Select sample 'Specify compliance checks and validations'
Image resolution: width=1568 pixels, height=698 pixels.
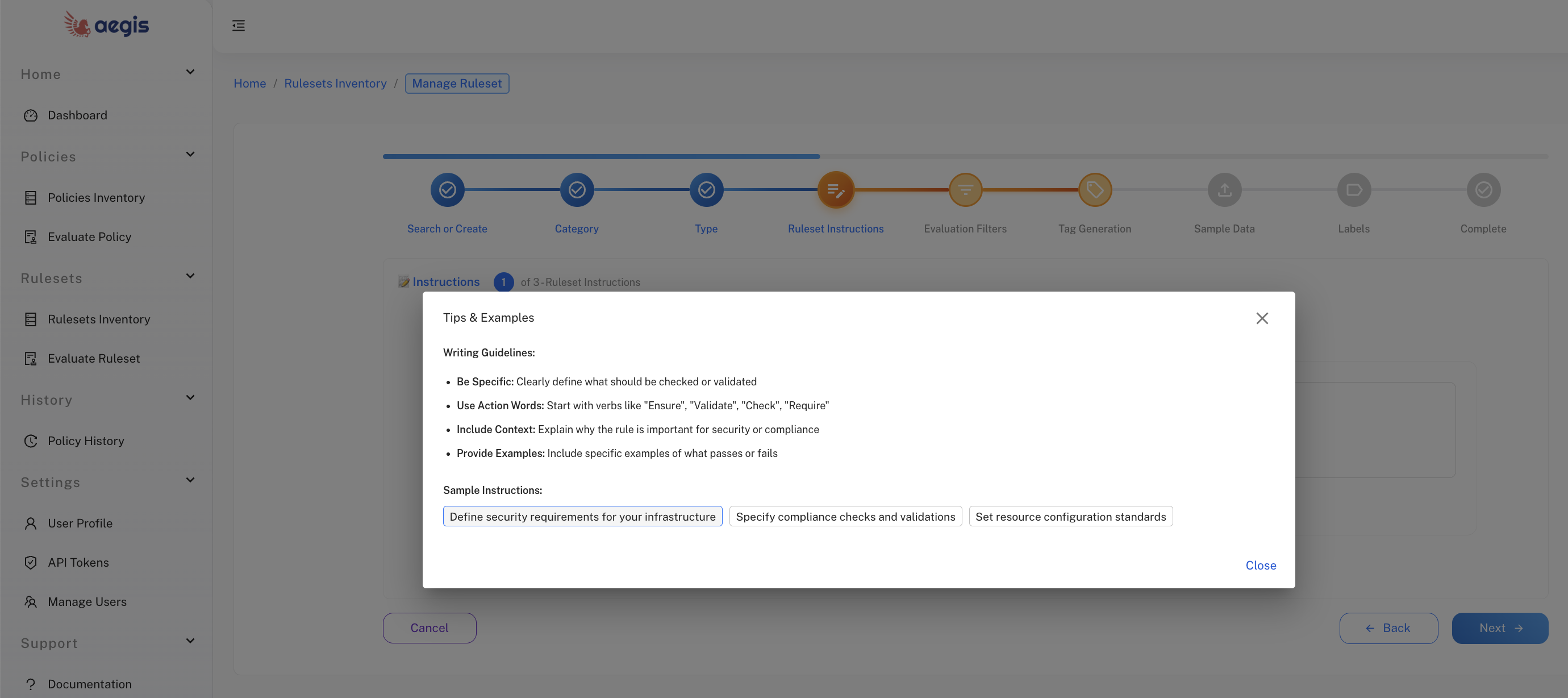point(845,517)
